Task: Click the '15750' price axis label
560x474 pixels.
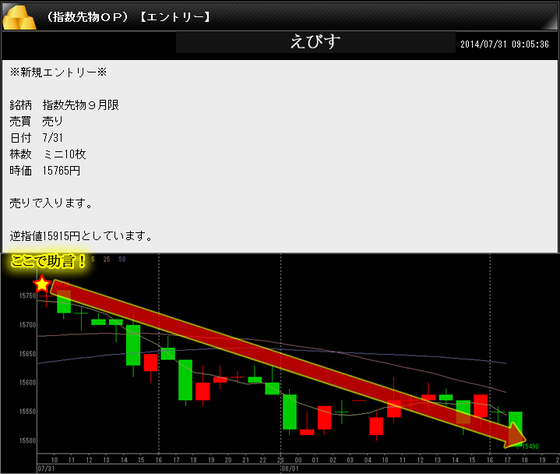Action: [28, 296]
